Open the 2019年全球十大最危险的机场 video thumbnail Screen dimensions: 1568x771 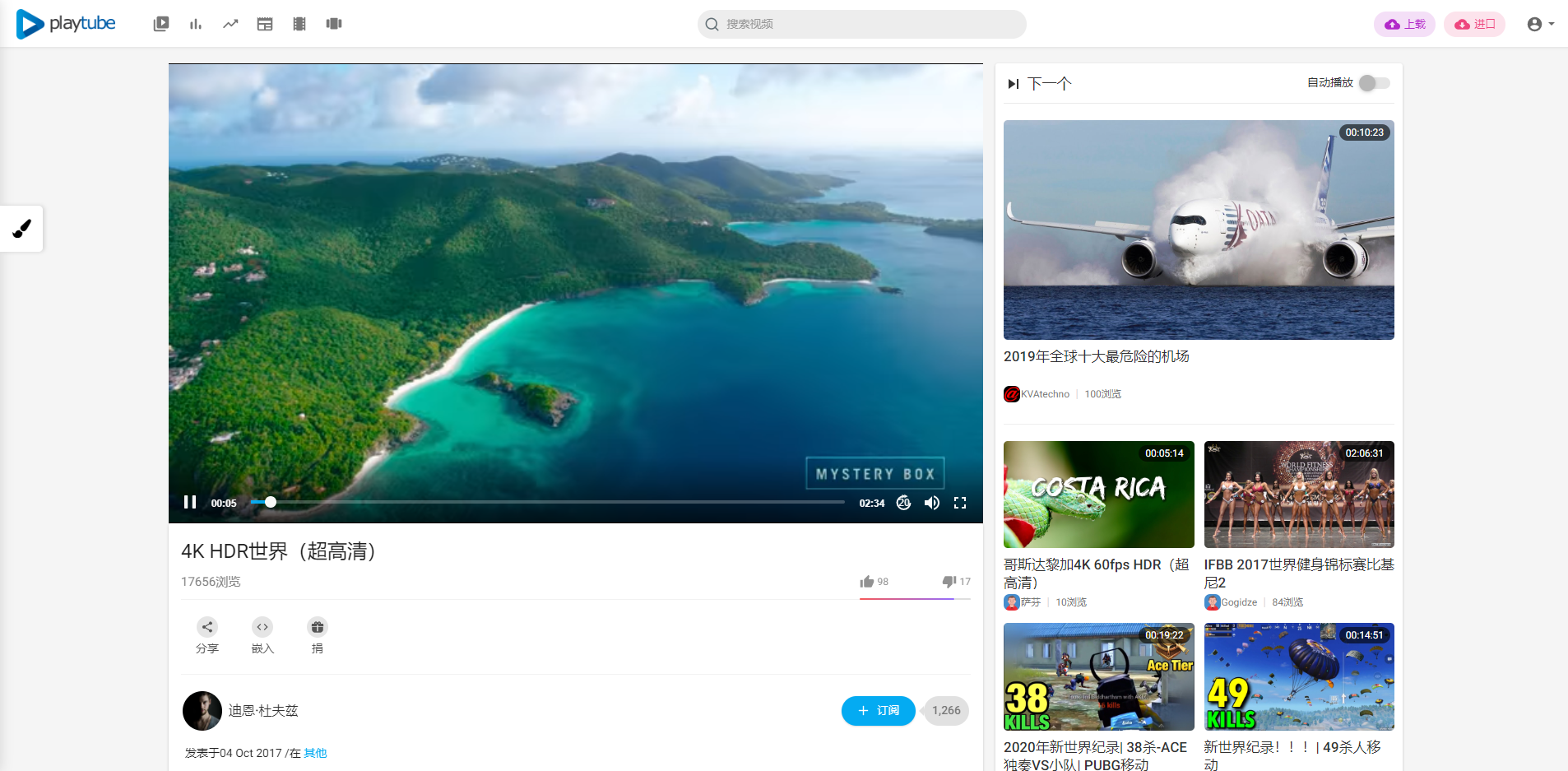1198,230
